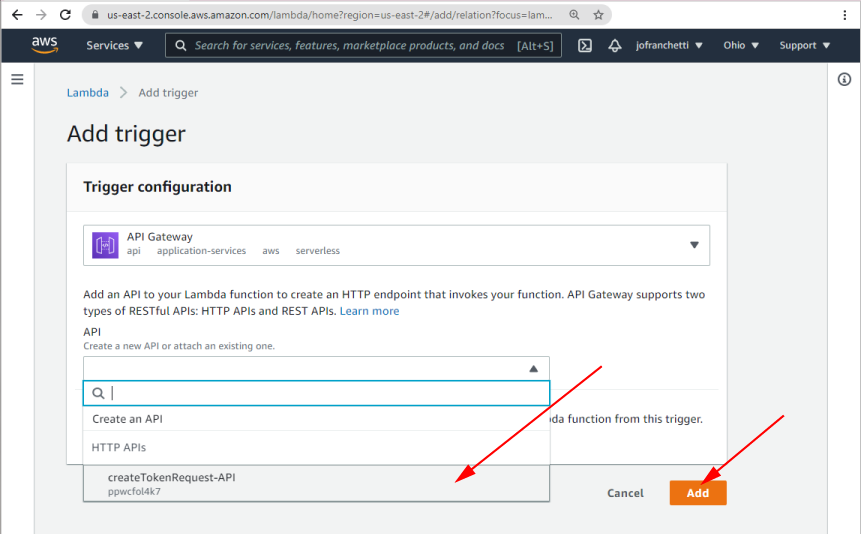Image resolution: width=861 pixels, height=534 pixels.
Task: Click the Trigger configuration heading
Action: pyautogui.click(x=158, y=187)
